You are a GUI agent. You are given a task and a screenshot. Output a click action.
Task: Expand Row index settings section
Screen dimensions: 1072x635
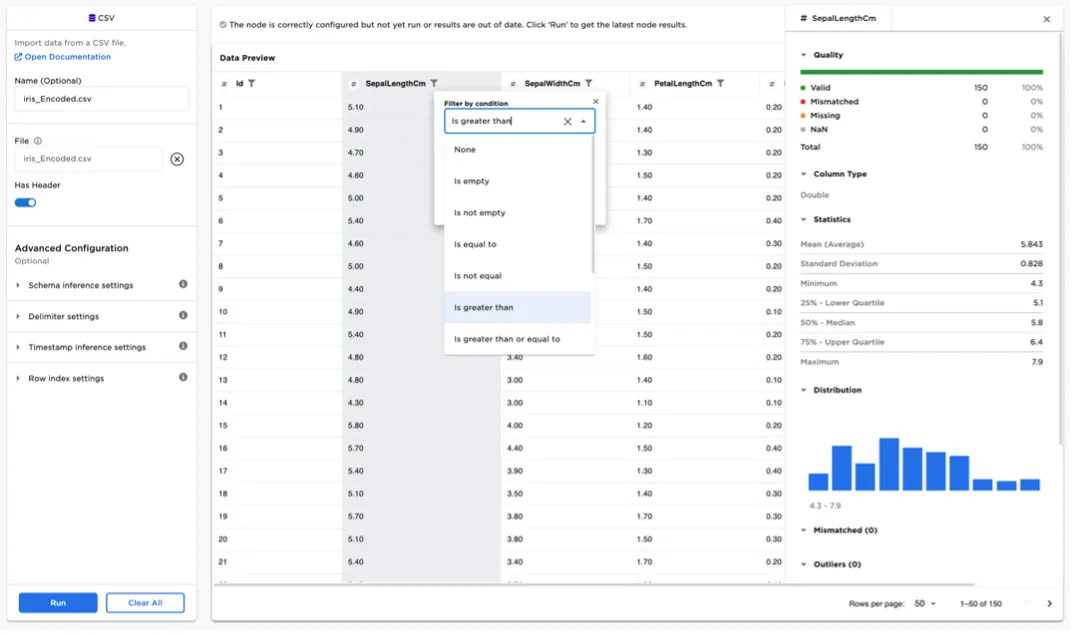[x=66, y=379]
